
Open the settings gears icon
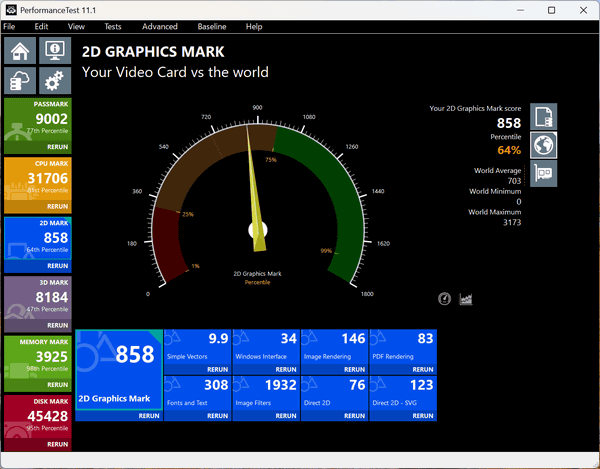click(x=54, y=81)
